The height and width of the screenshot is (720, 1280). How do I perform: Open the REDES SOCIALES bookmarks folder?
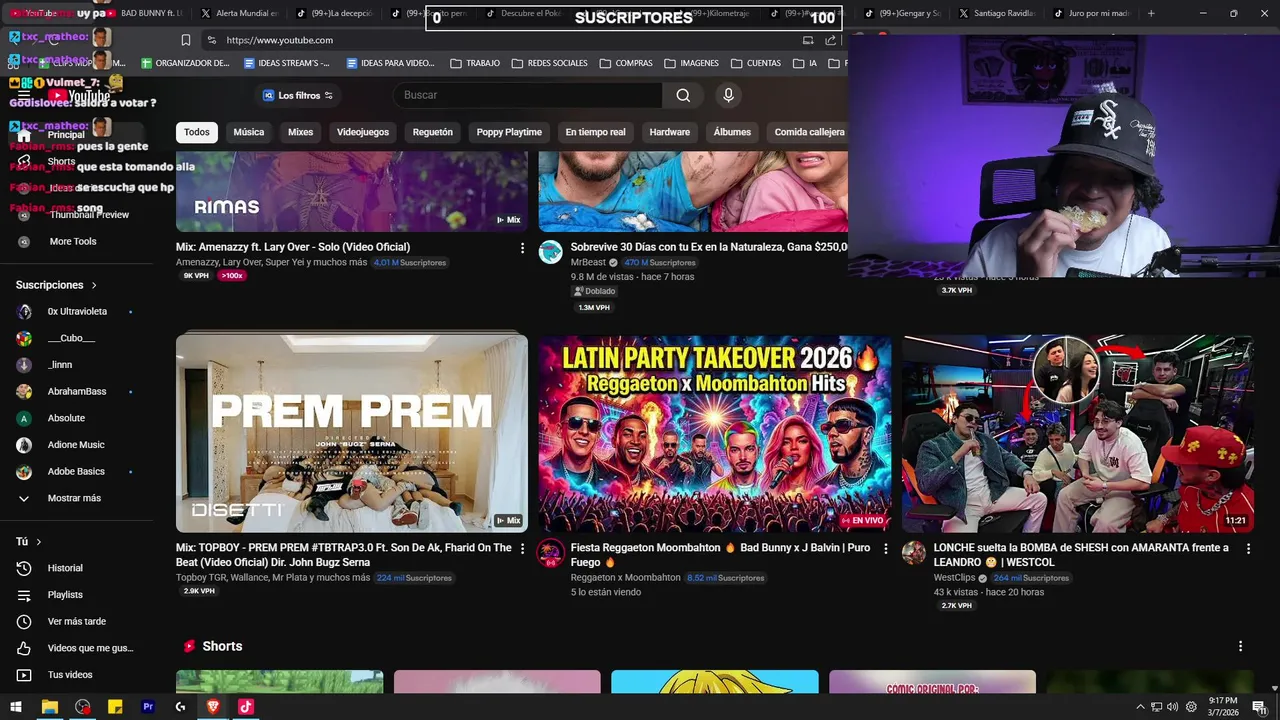(x=549, y=63)
